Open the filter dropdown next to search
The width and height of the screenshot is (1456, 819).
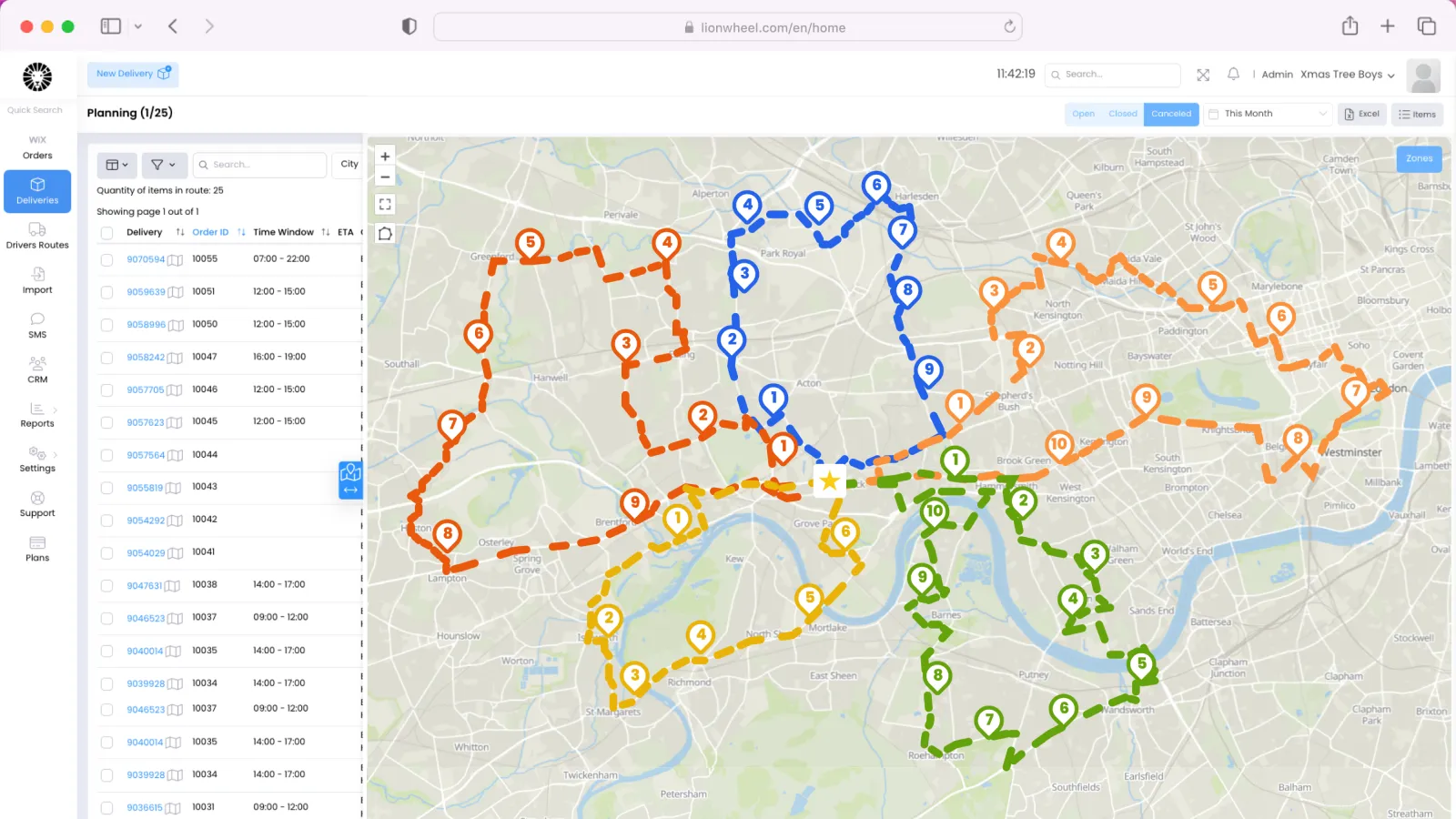tap(164, 165)
